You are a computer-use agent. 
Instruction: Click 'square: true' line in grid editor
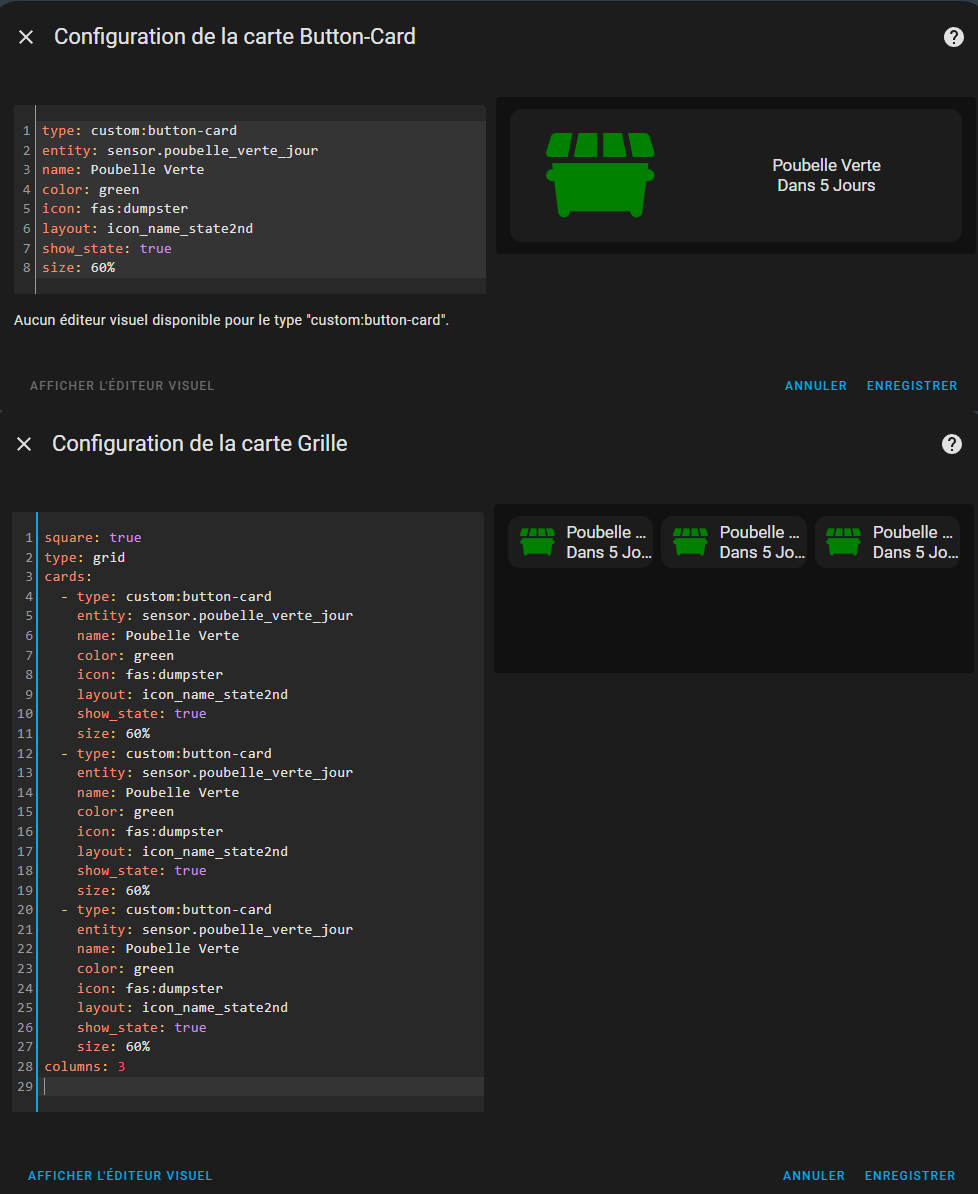pos(93,538)
